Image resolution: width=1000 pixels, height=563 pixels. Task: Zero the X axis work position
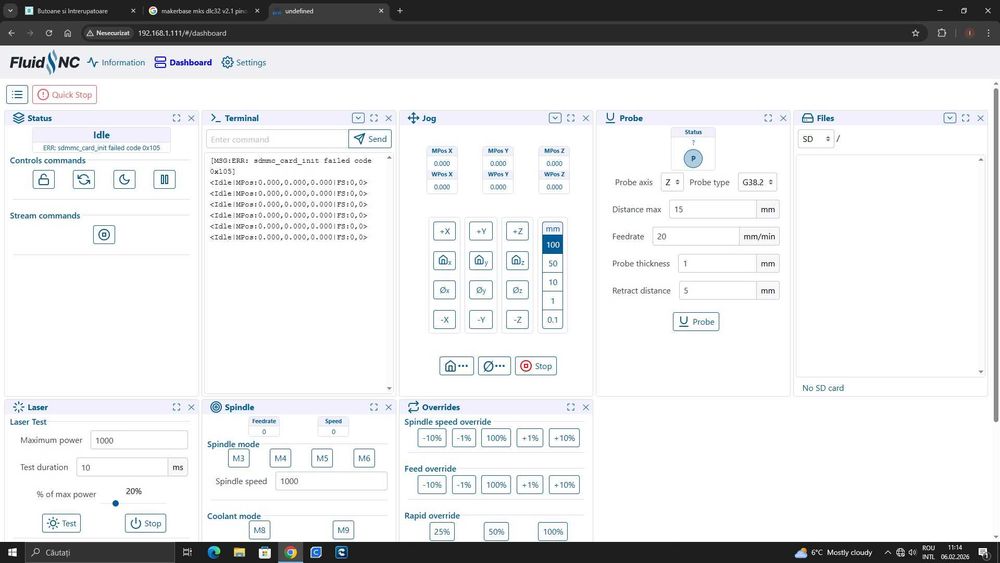tap(445, 290)
